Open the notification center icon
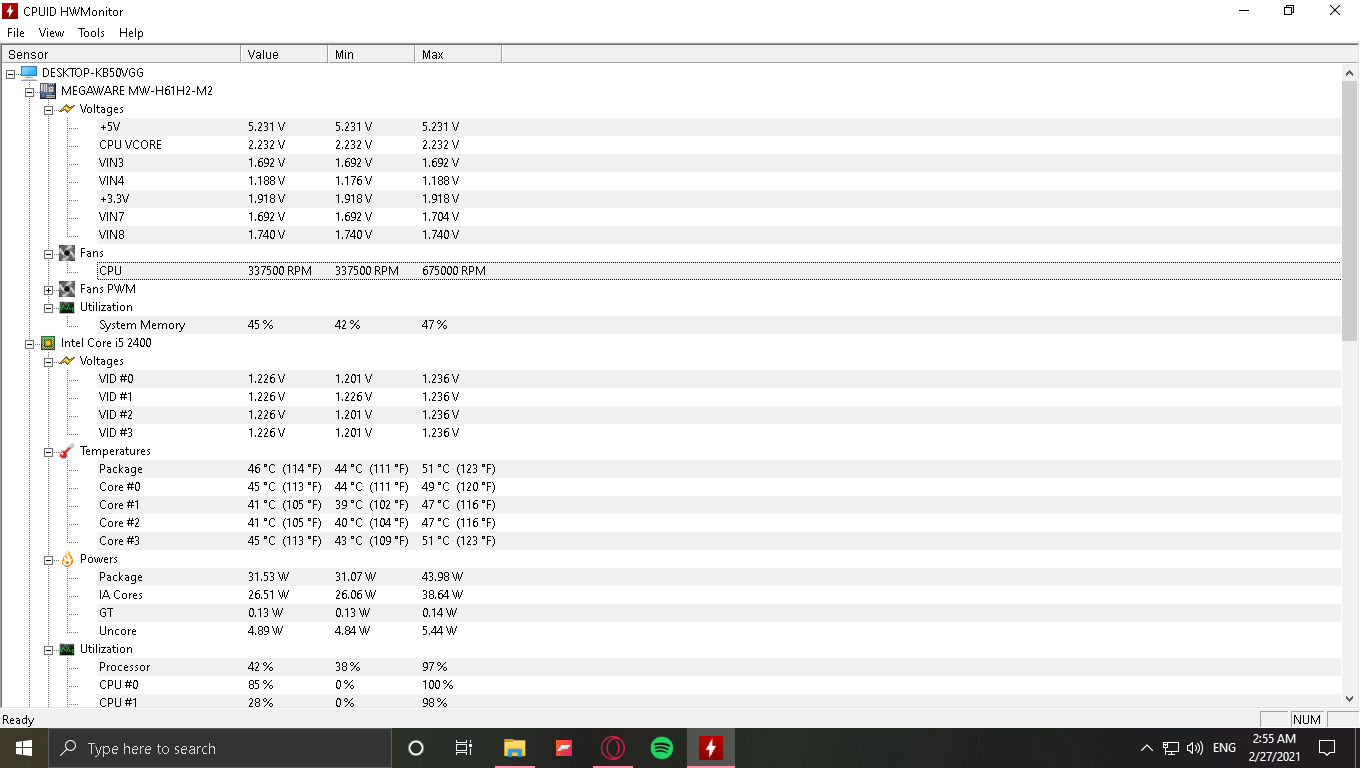 [1327, 748]
